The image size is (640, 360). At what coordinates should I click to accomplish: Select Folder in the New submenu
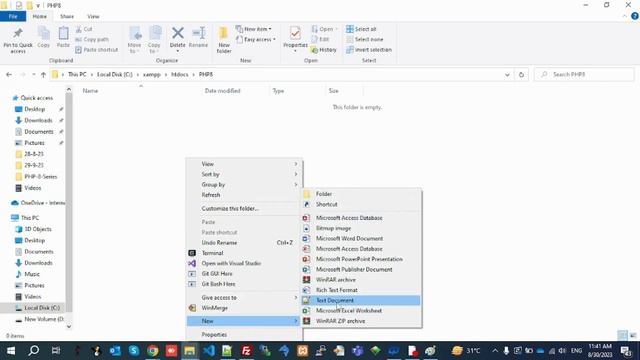point(361,194)
